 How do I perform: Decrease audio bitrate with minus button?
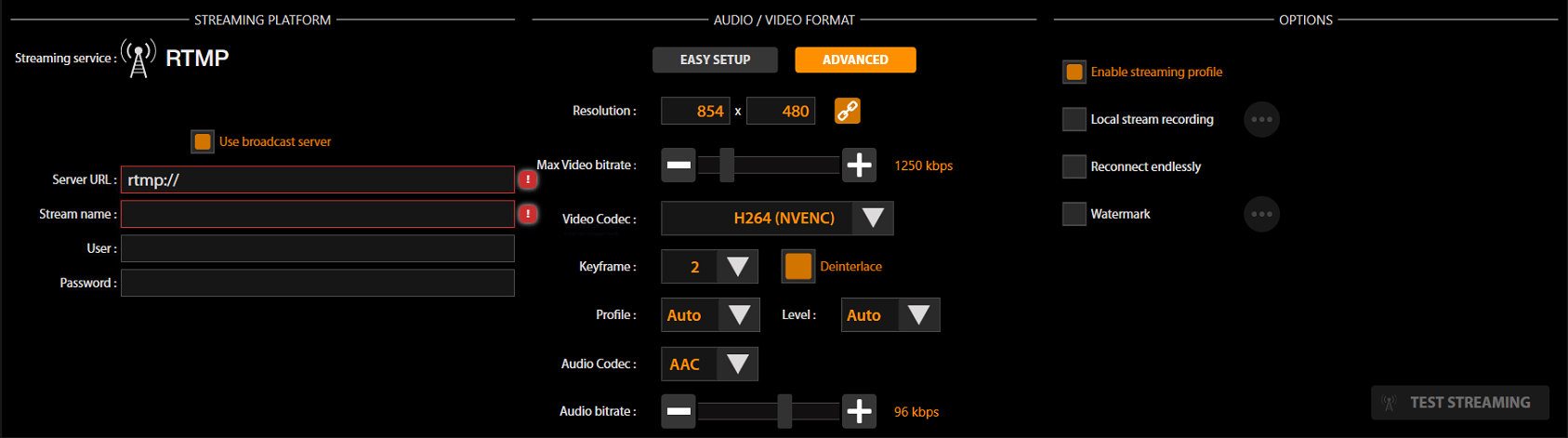click(679, 411)
